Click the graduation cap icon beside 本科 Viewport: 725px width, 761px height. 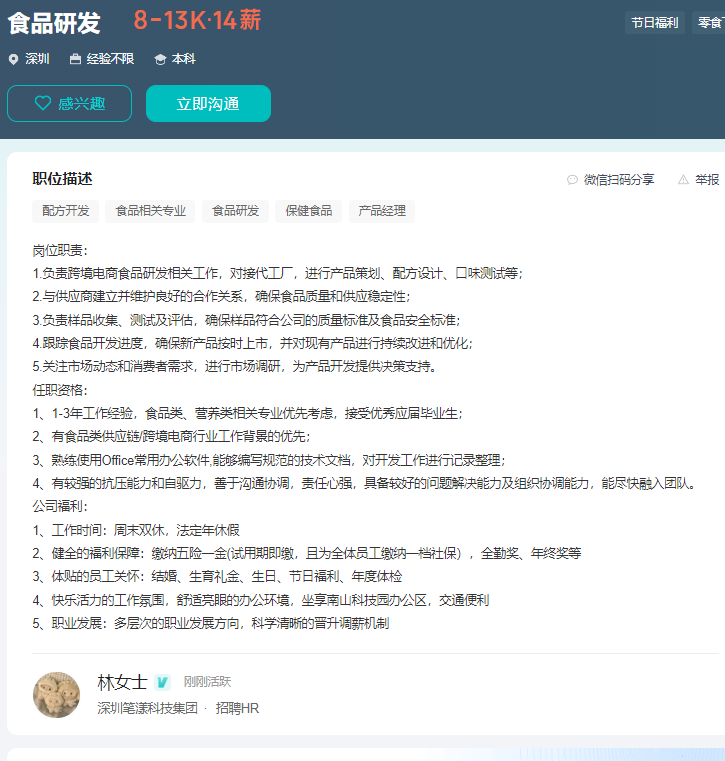(x=160, y=59)
